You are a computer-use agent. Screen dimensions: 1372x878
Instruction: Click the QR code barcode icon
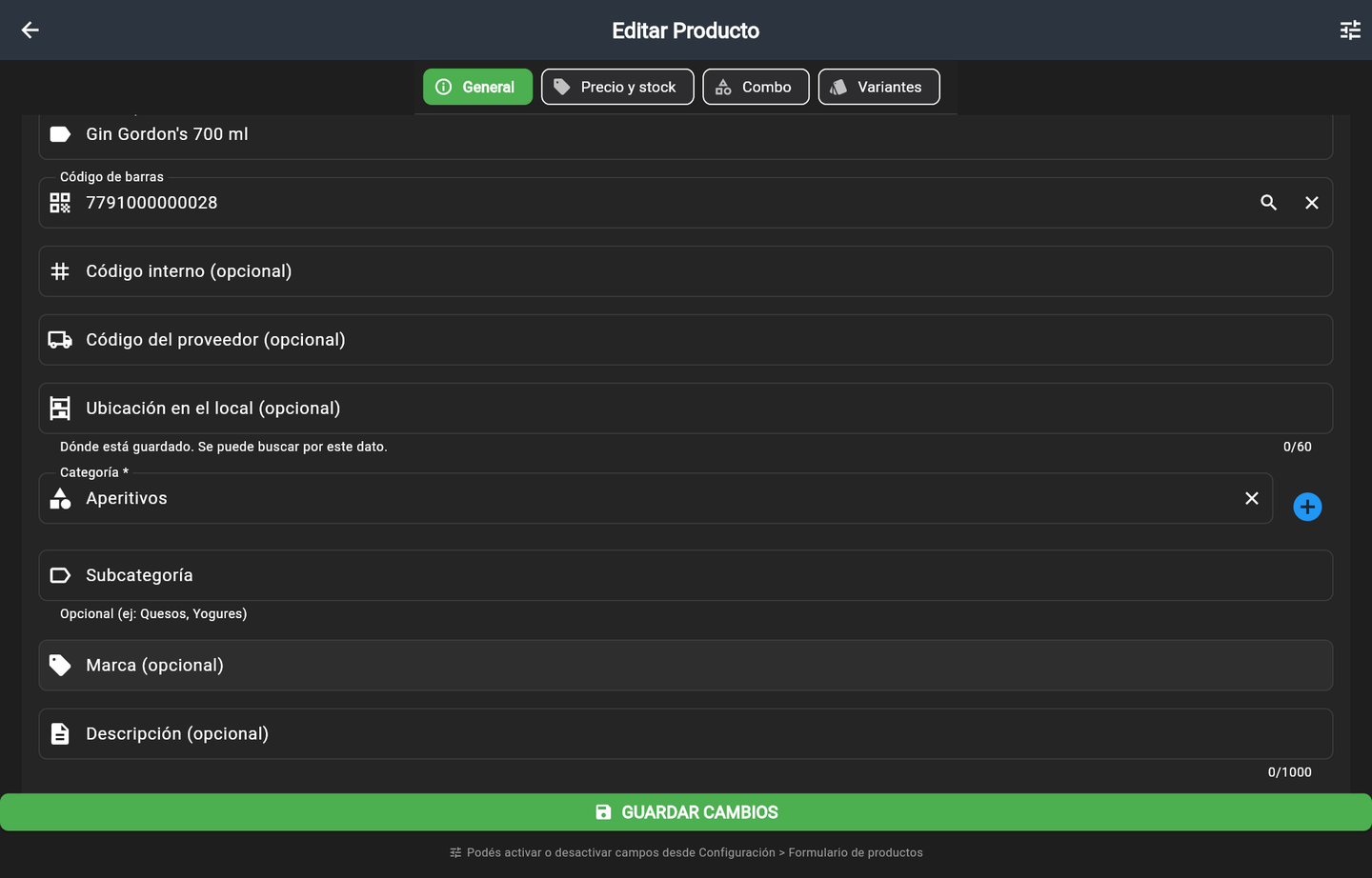coord(60,203)
